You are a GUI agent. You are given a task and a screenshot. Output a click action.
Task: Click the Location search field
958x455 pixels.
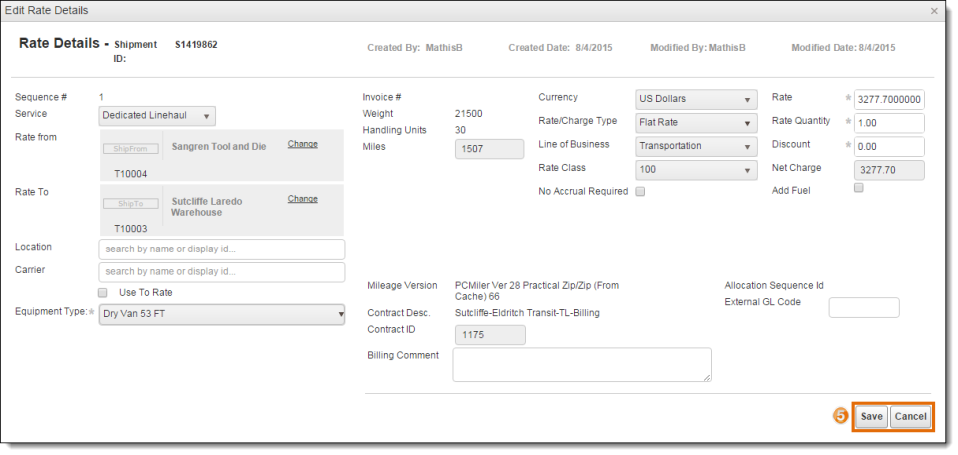221,249
